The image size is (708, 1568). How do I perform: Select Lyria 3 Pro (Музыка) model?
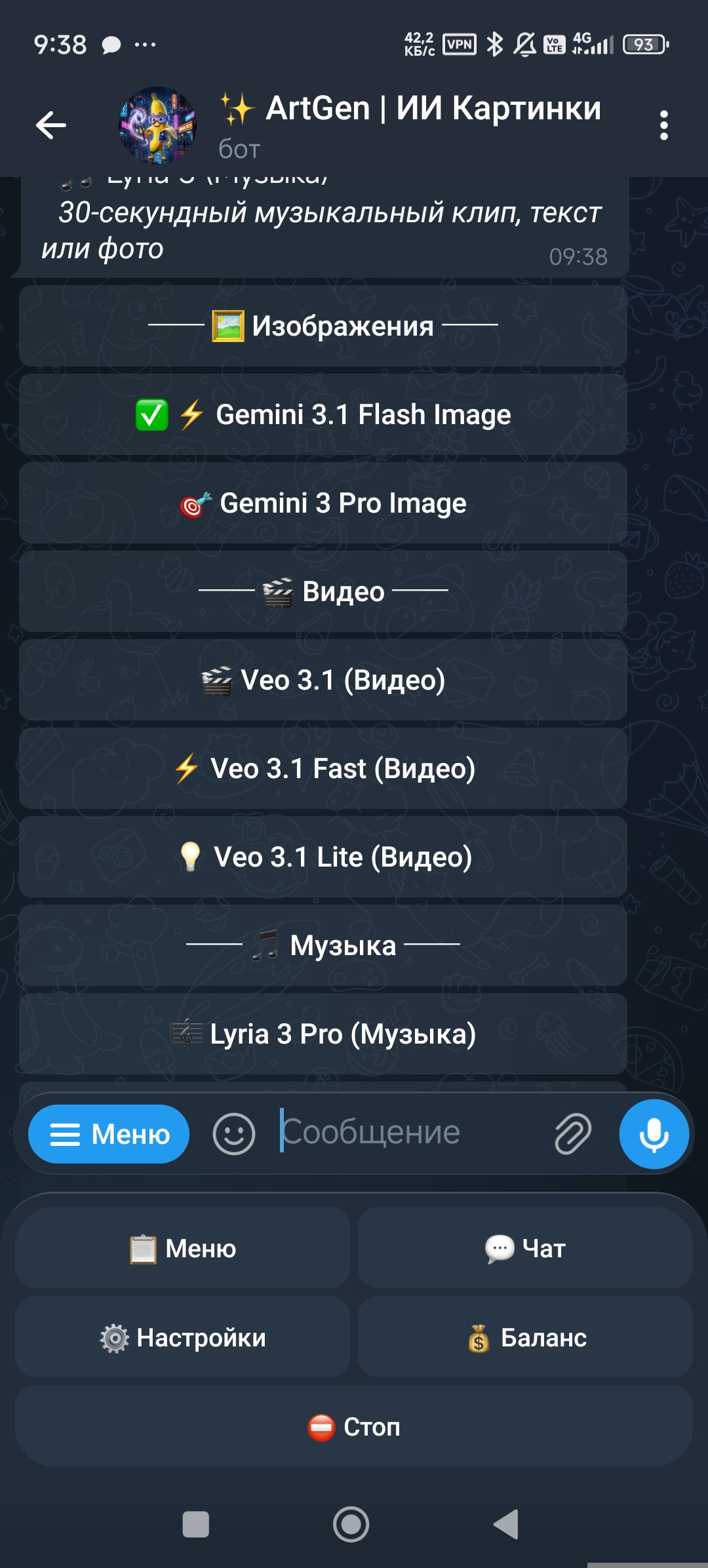pyautogui.click(x=323, y=1034)
